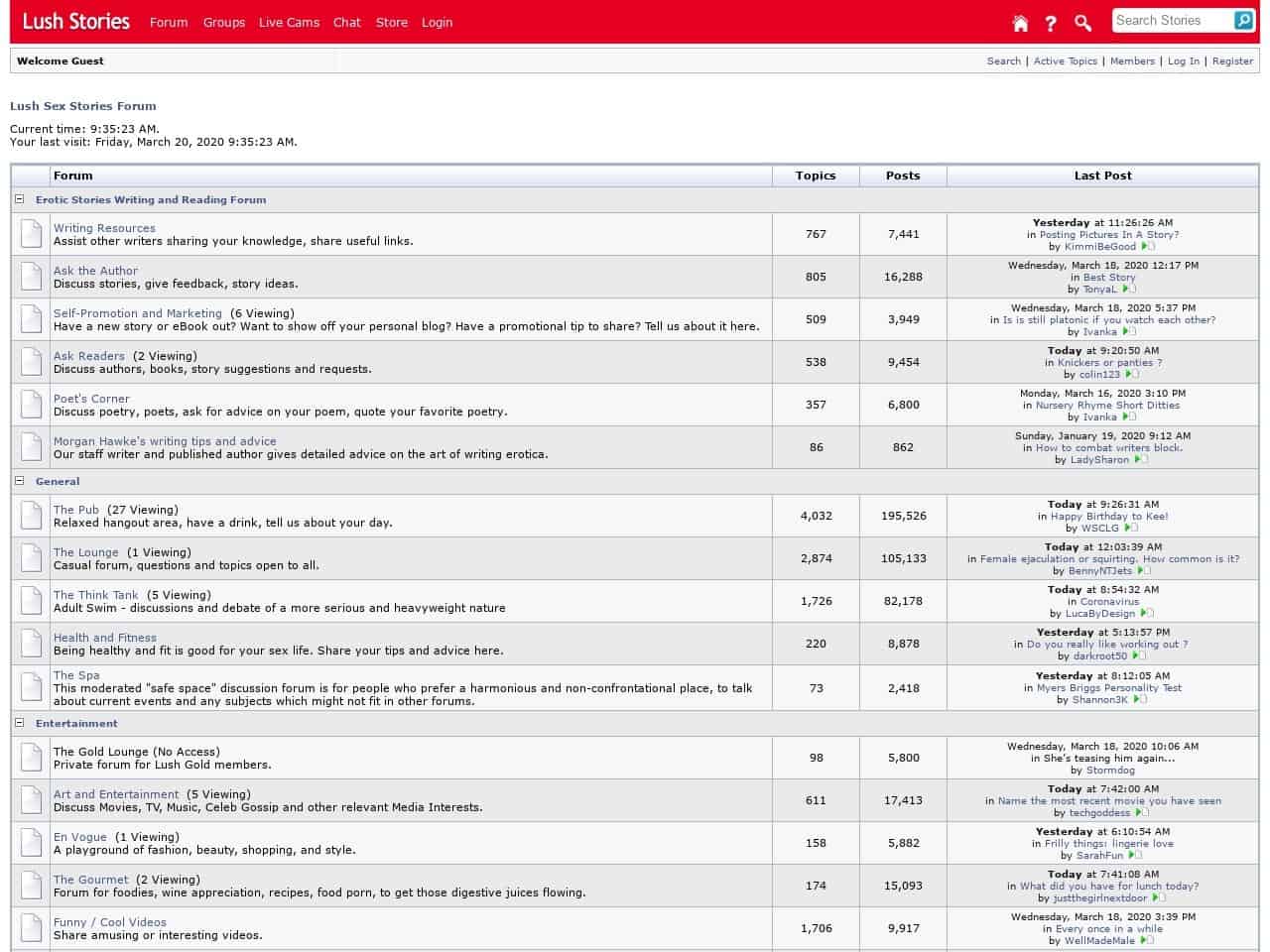
Task: Click The Think Tank forum page icon
Action: point(31,601)
